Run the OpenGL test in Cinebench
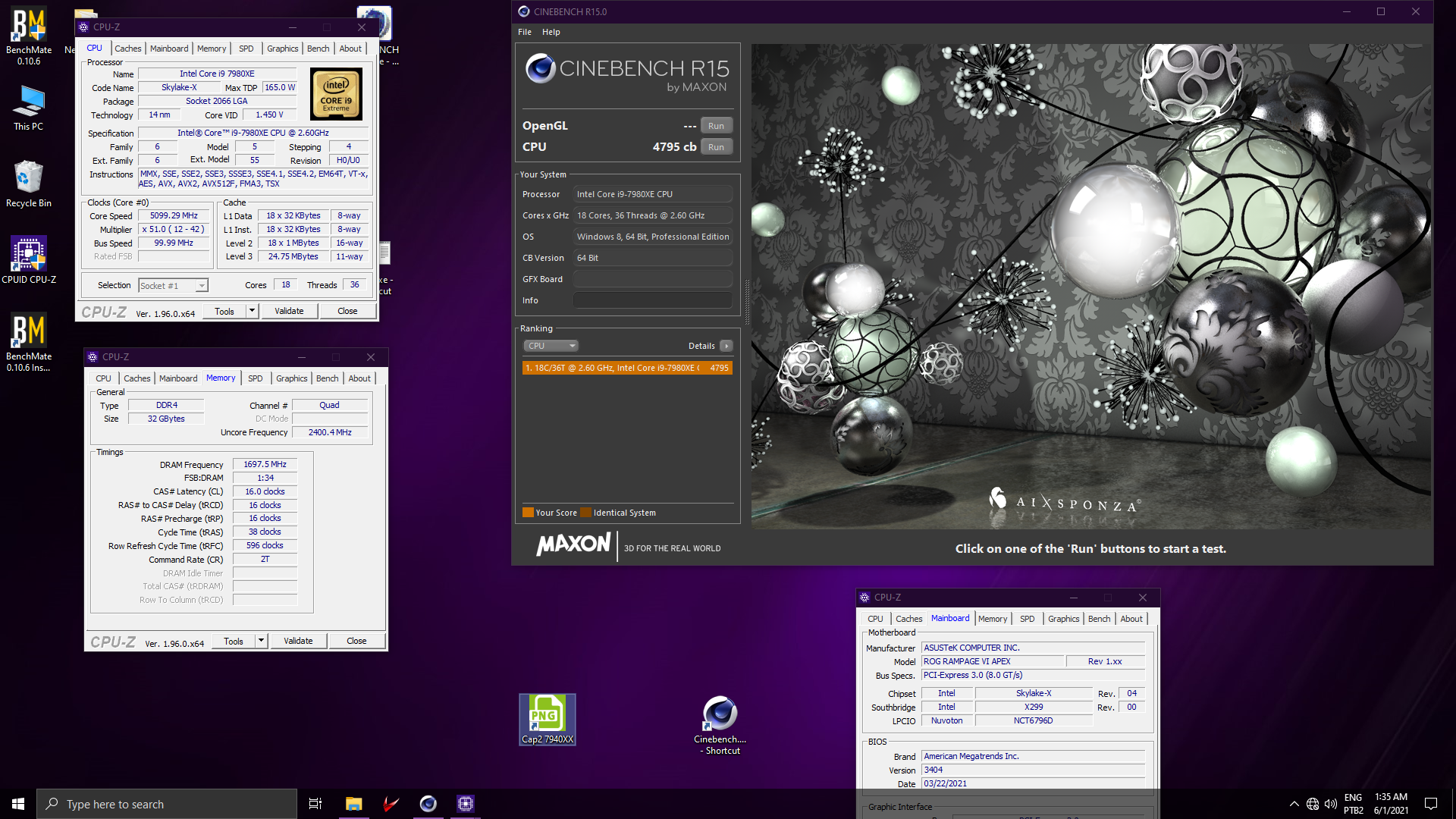 (x=717, y=126)
